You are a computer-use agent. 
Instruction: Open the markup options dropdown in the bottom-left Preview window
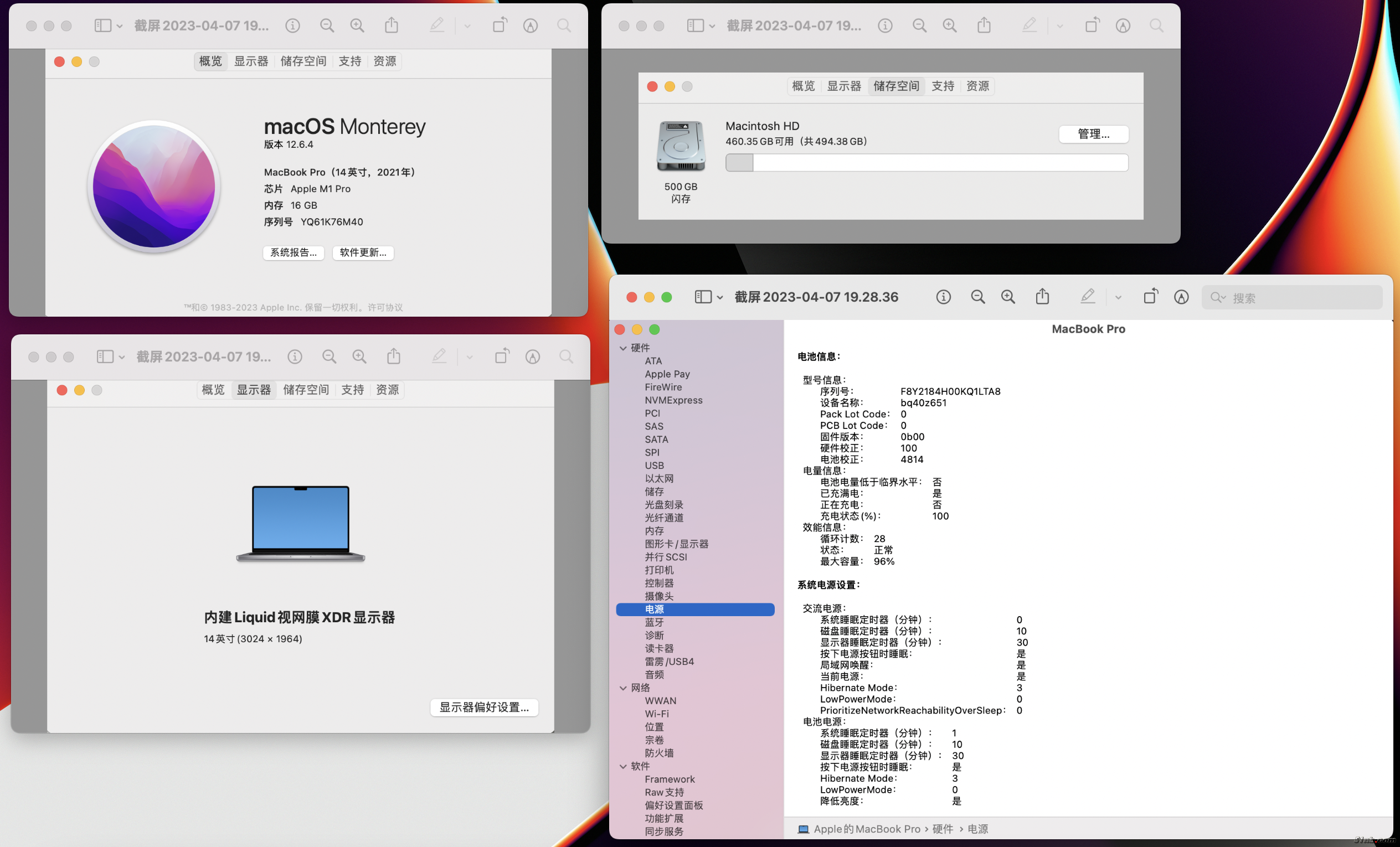pyautogui.click(x=469, y=357)
